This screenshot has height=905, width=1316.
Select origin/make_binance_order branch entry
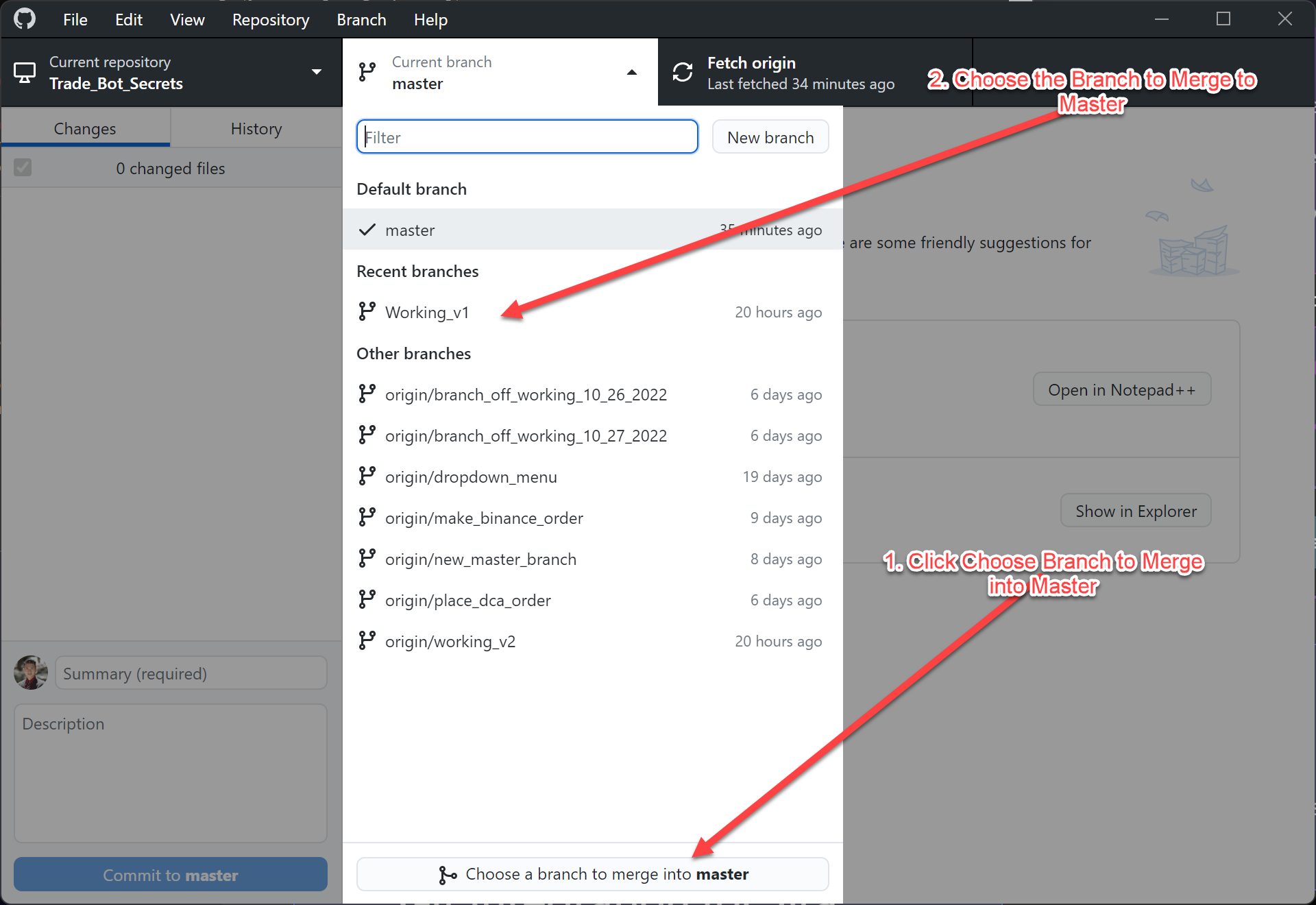pos(484,518)
